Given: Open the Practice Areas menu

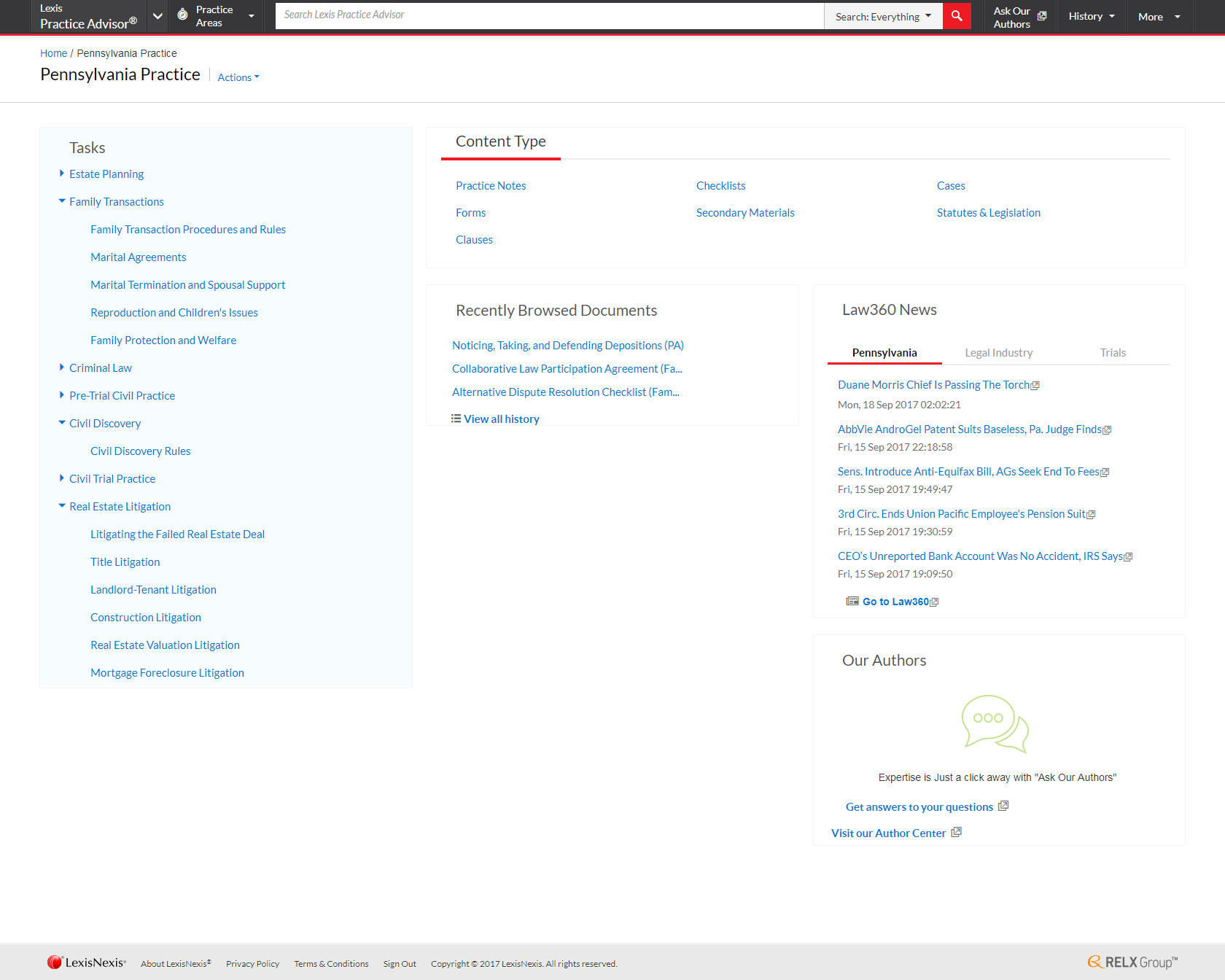Looking at the screenshot, I should pos(216,16).
